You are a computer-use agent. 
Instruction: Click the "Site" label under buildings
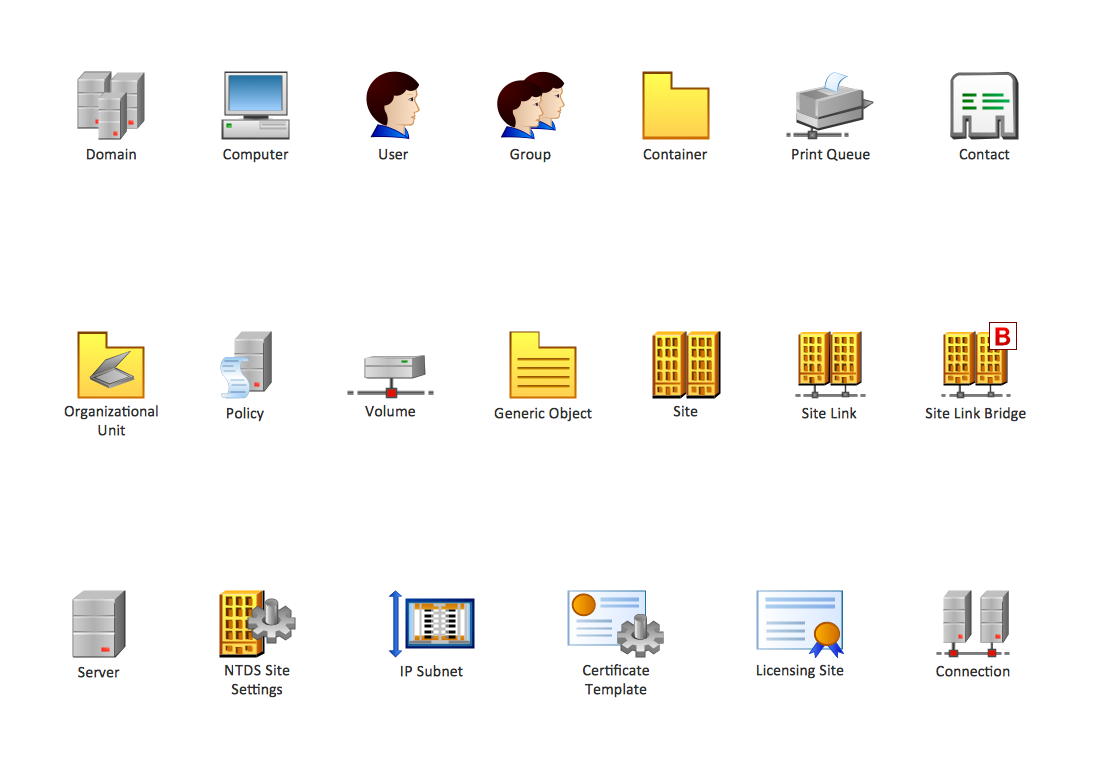coord(686,412)
